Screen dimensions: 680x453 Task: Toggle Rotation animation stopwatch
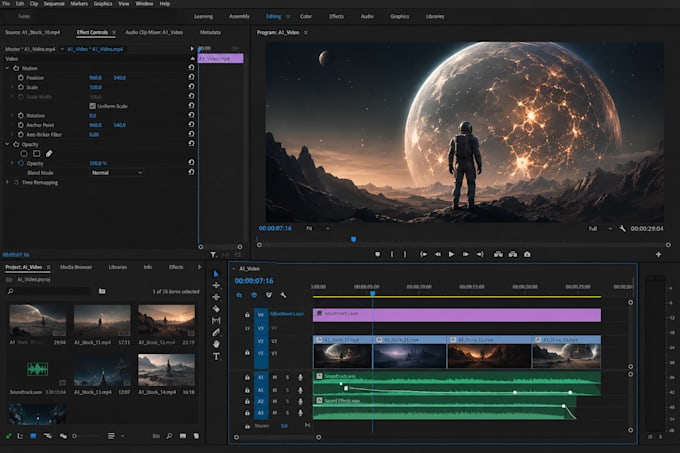[x=20, y=115]
